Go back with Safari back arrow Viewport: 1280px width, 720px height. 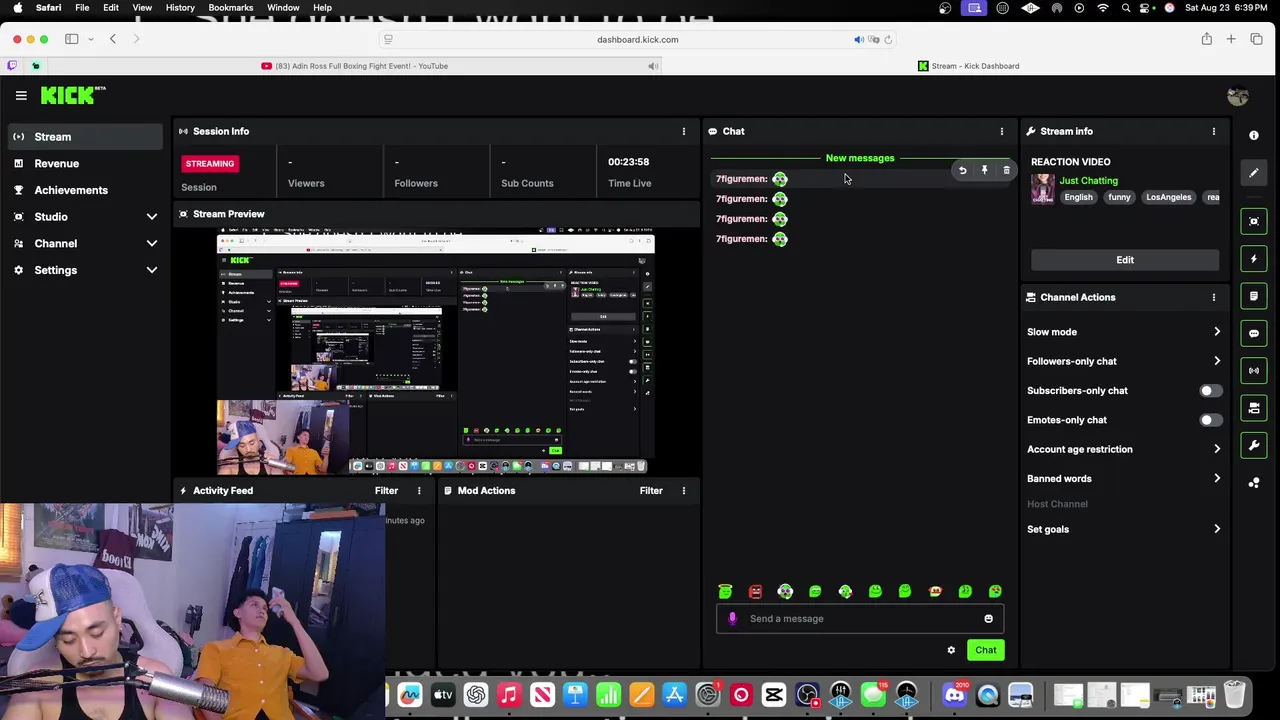click(113, 39)
